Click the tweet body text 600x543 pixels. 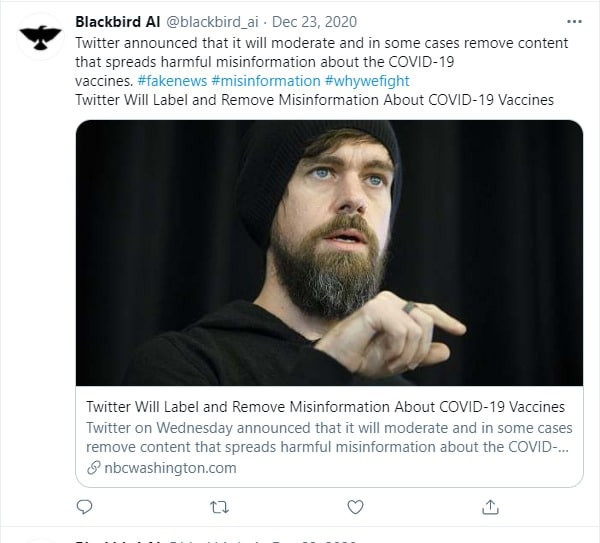320,52
